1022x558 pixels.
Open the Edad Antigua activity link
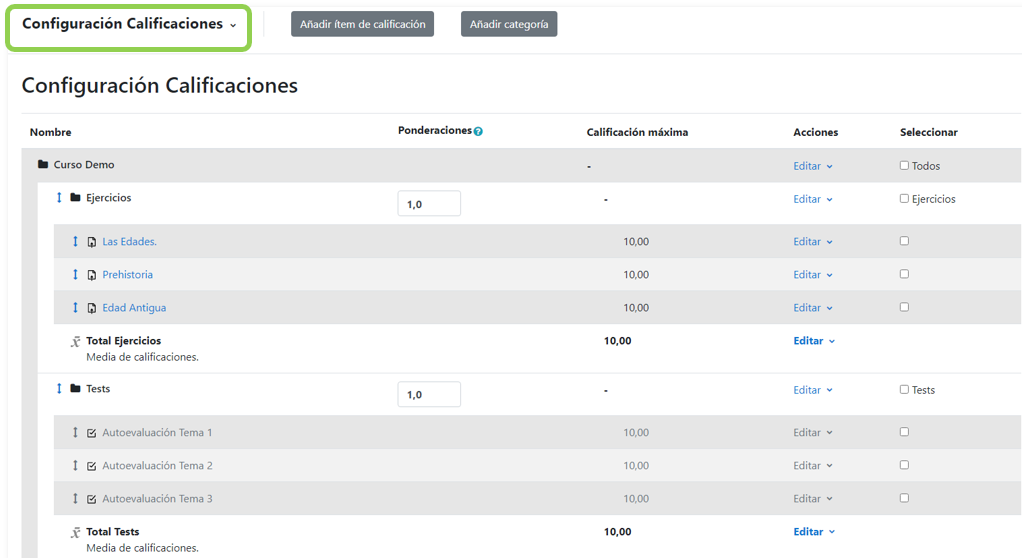[x=134, y=308]
